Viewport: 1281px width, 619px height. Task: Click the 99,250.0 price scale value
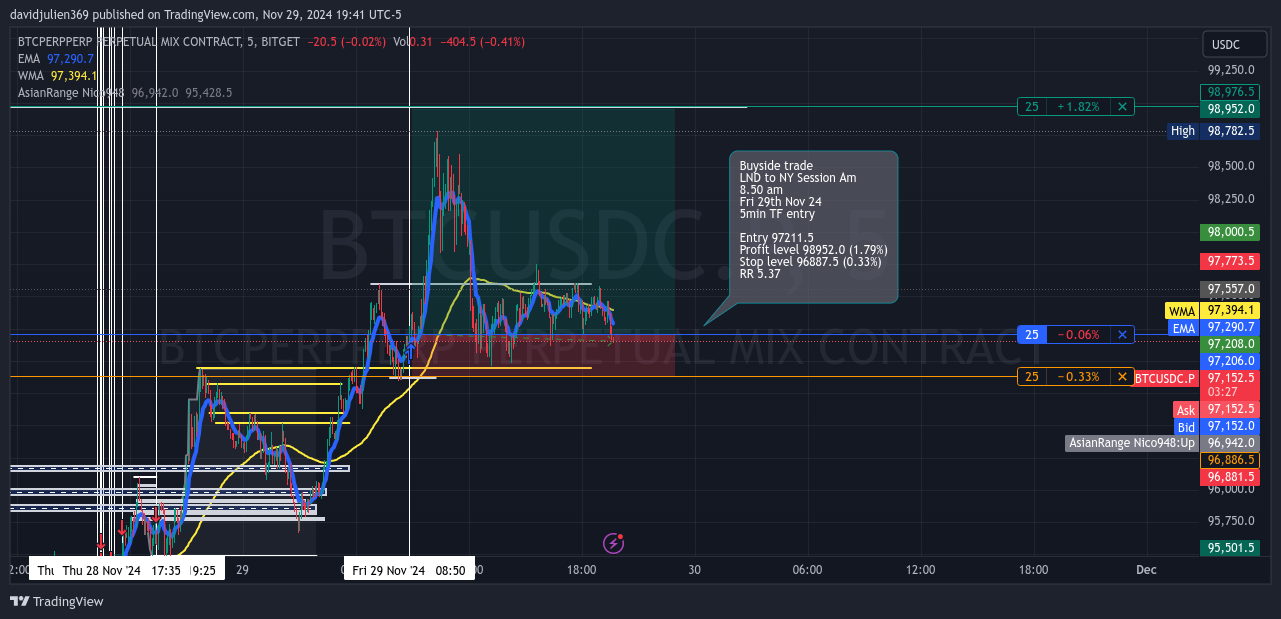pyautogui.click(x=1231, y=70)
